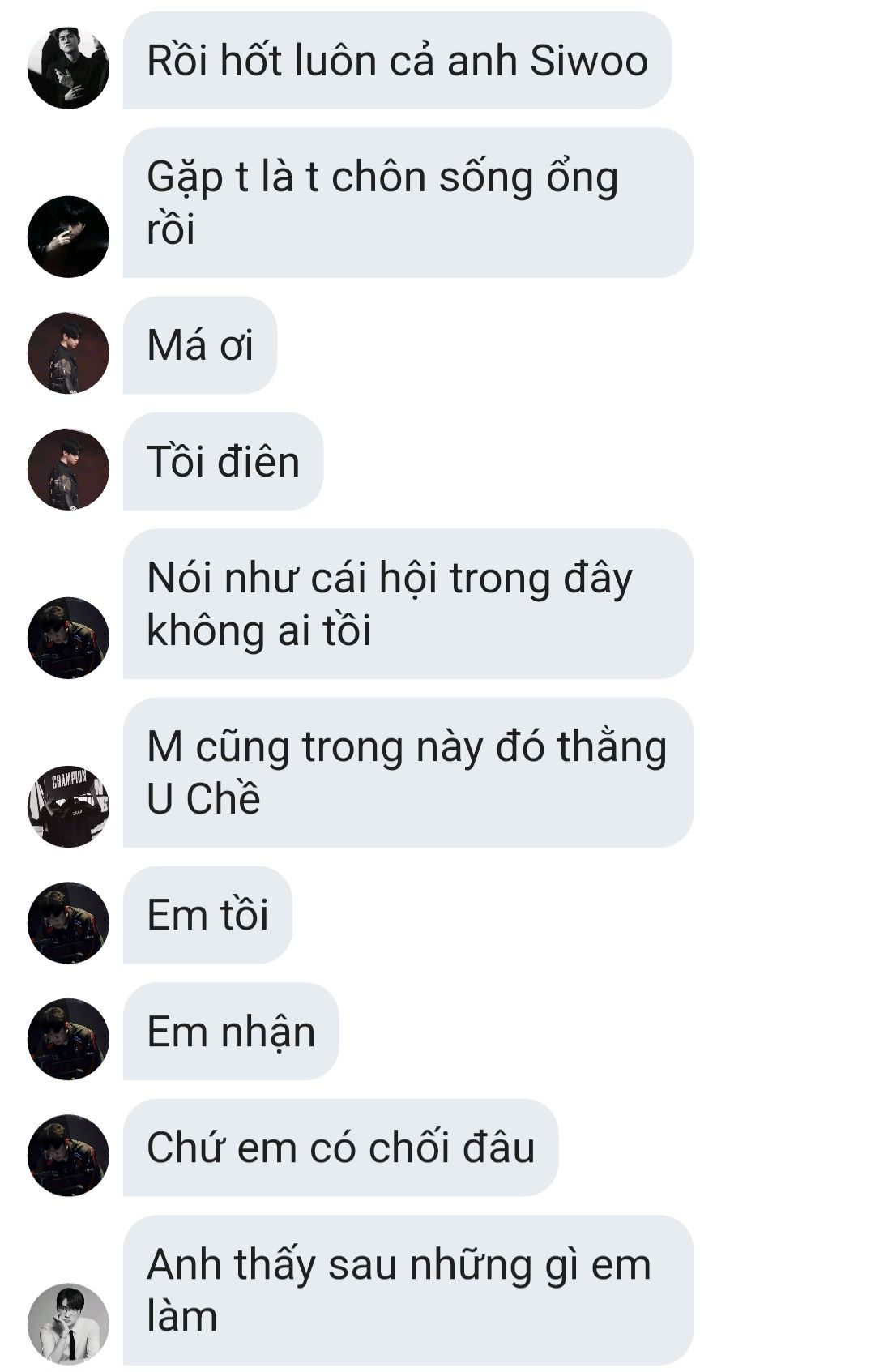This screenshot has height=1372, width=875.
Task: Tap the 'Em nhận' message bubble
Action: pyautogui.click(x=231, y=1032)
